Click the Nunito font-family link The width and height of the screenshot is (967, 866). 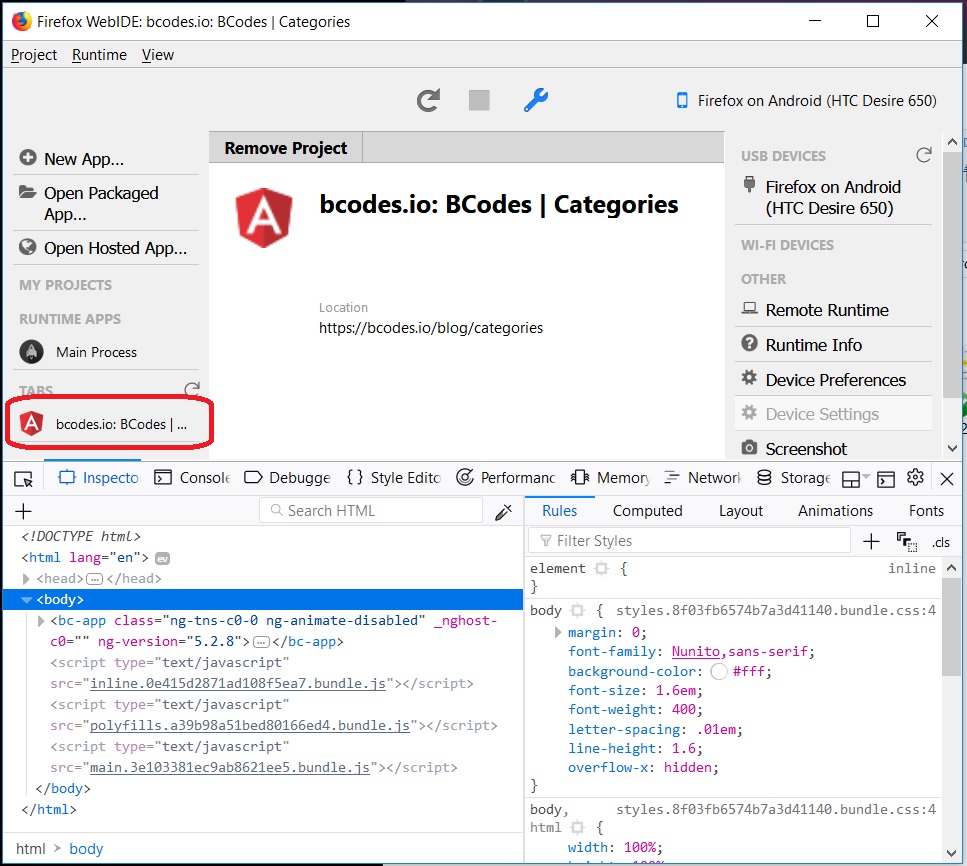[x=696, y=652]
